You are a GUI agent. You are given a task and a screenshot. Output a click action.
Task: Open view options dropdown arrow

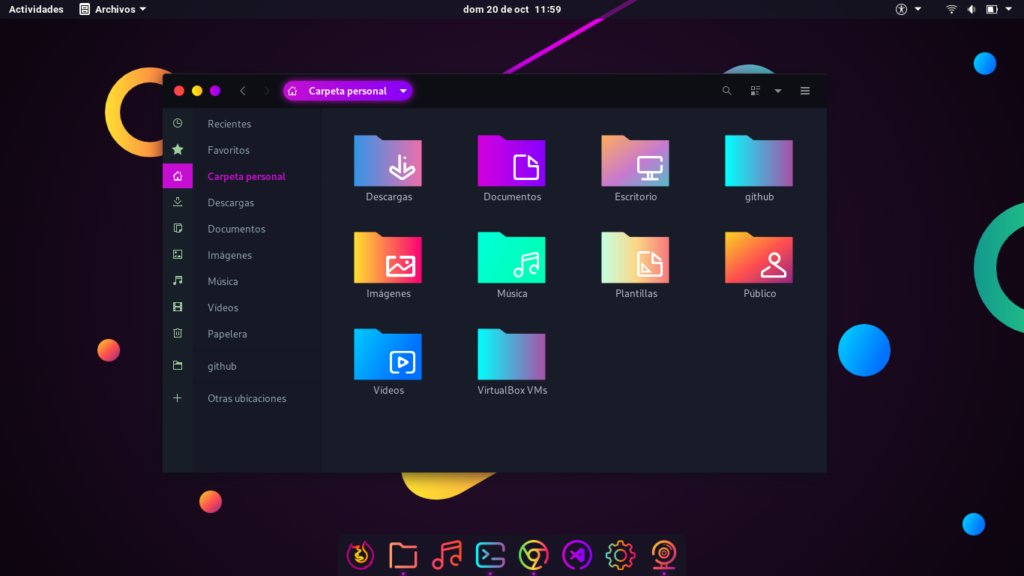click(x=778, y=91)
